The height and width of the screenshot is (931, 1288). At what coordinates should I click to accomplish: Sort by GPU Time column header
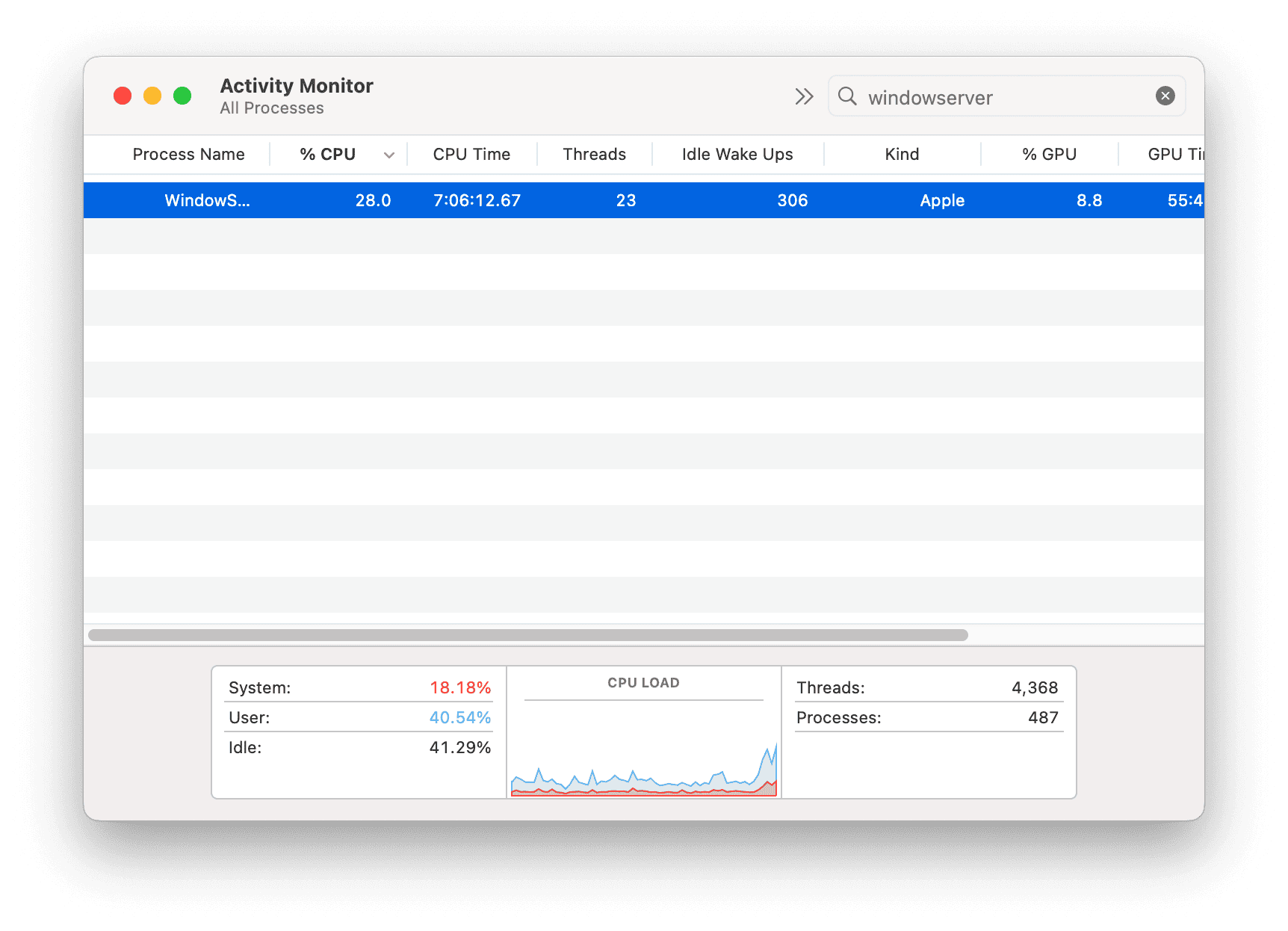[x=1175, y=154]
